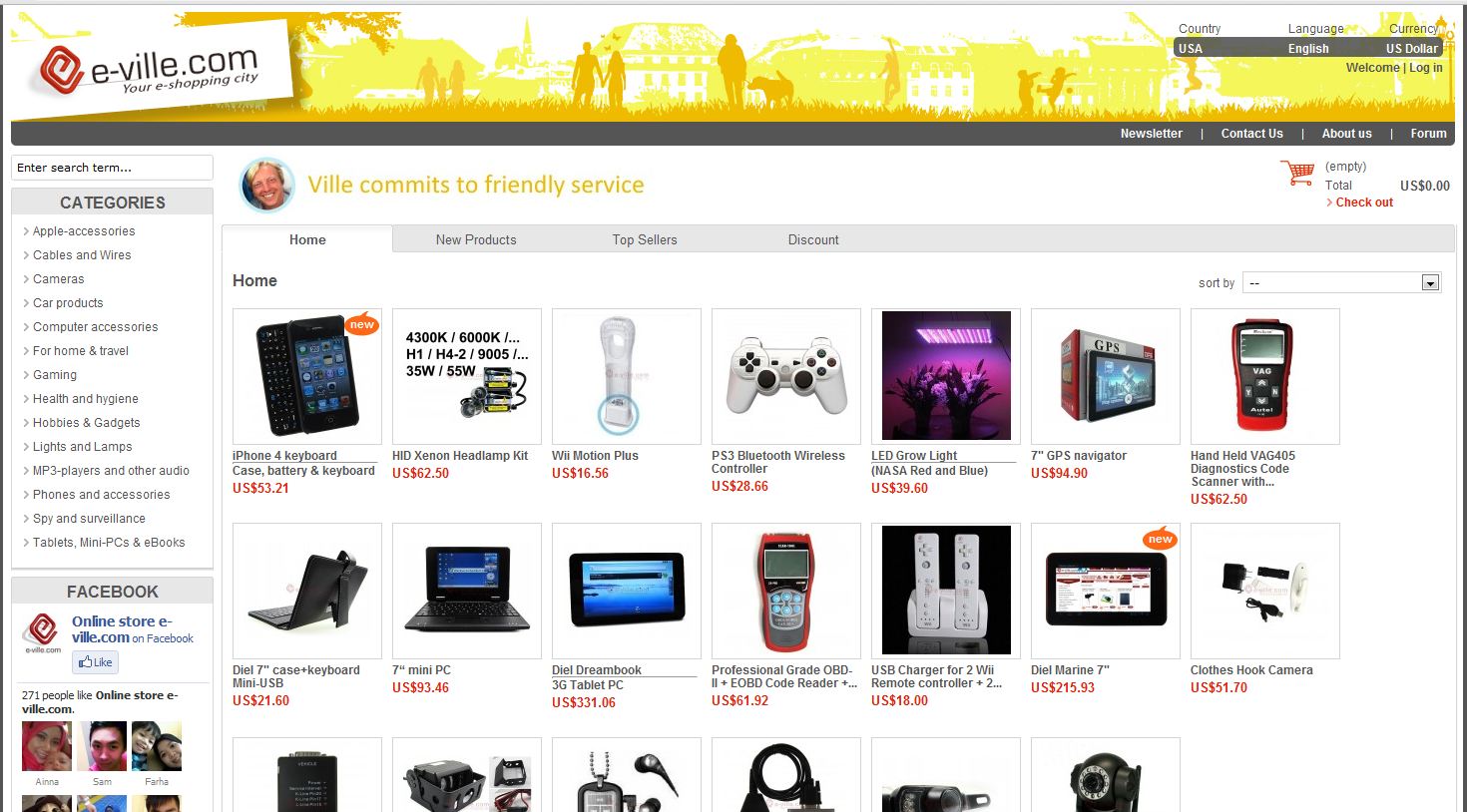The width and height of the screenshot is (1467, 812).
Task: Switch to the New Products tab
Action: click(x=476, y=239)
